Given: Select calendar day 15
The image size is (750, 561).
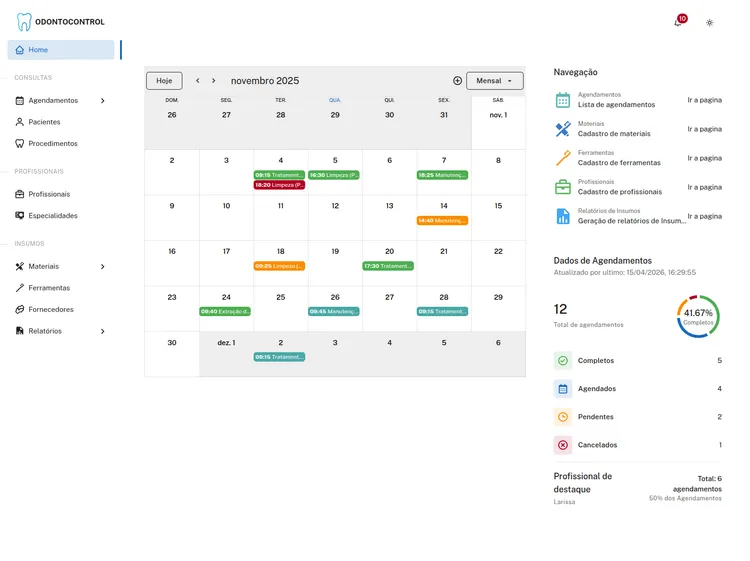Looking at the screenshot, I should [x=498, y=206].
